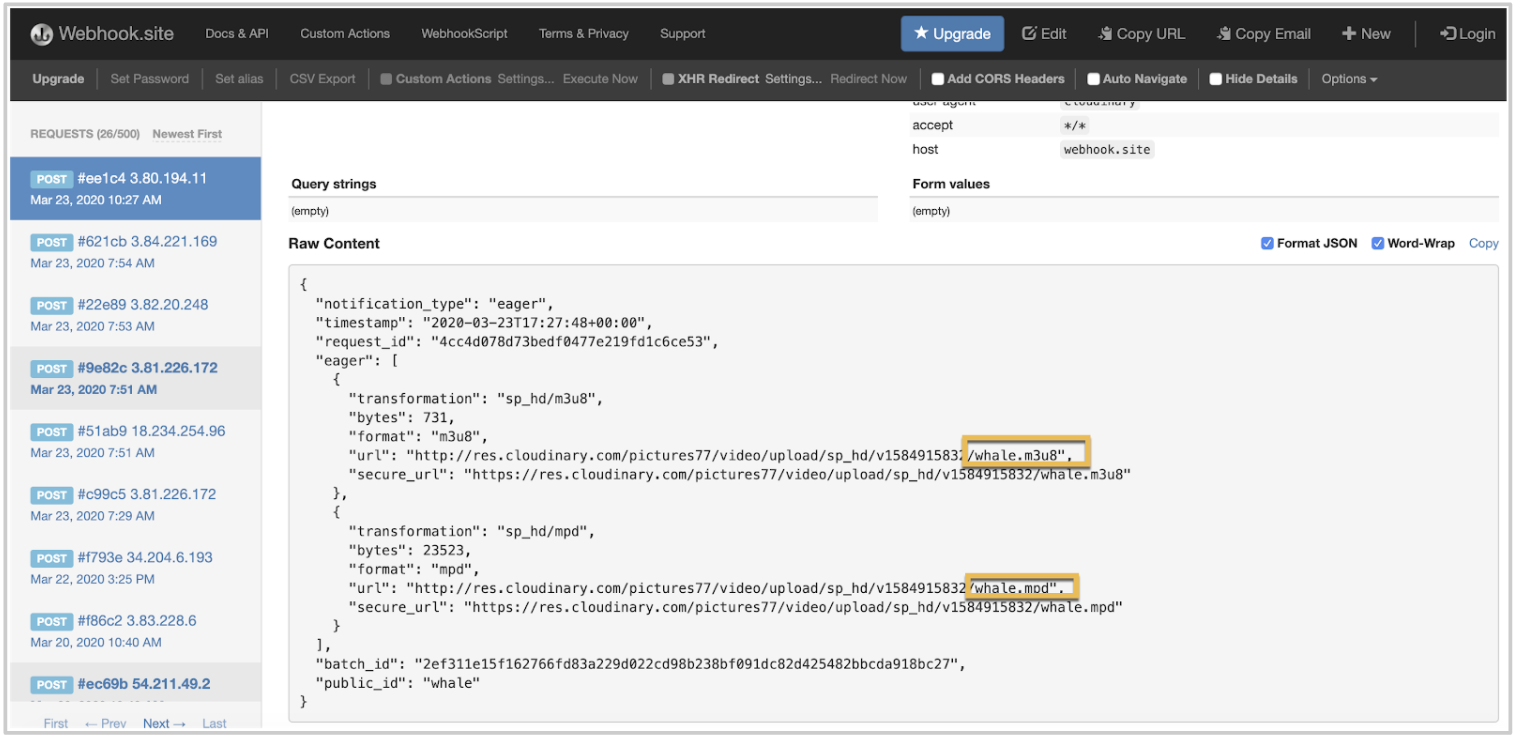This screenshot has height=742, width=1514.
Task: Disable Word-Wrap for raw content
Action: coord(1378,243)
